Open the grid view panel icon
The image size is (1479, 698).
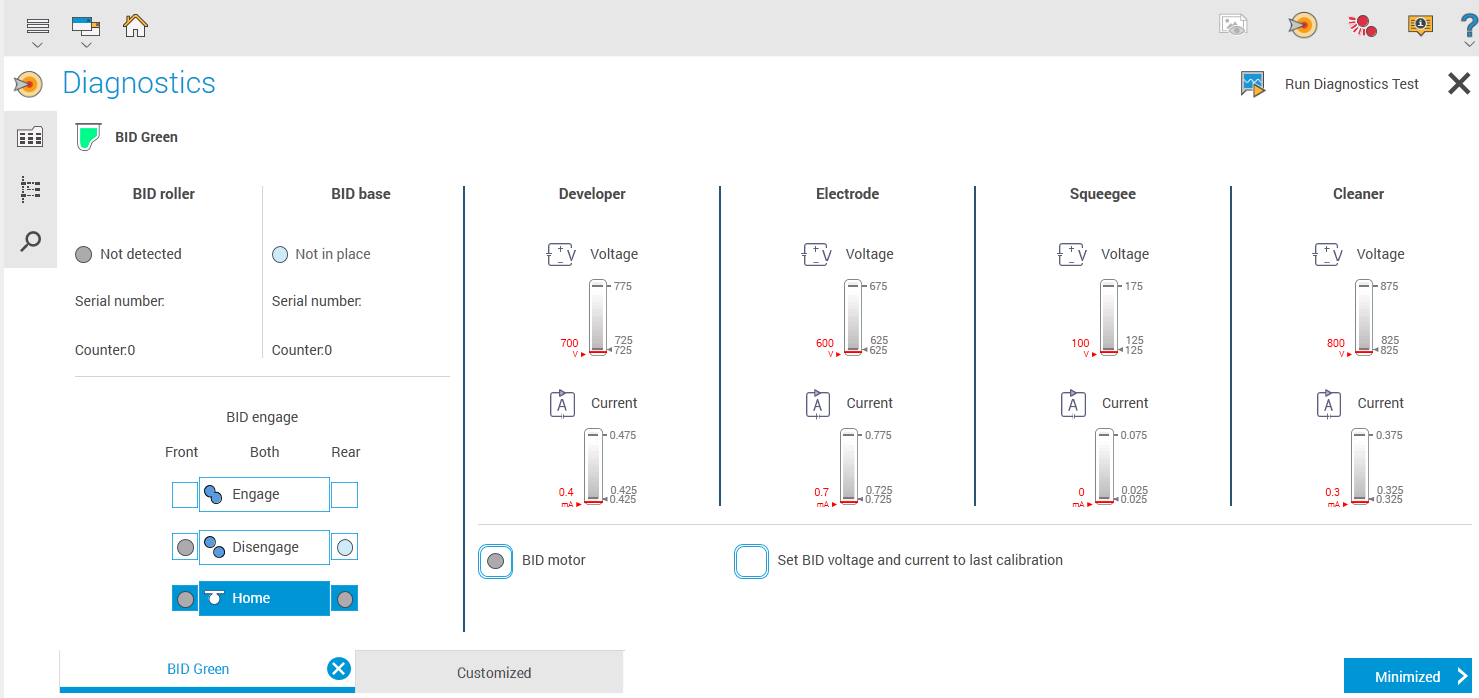(x=30, y=135)
